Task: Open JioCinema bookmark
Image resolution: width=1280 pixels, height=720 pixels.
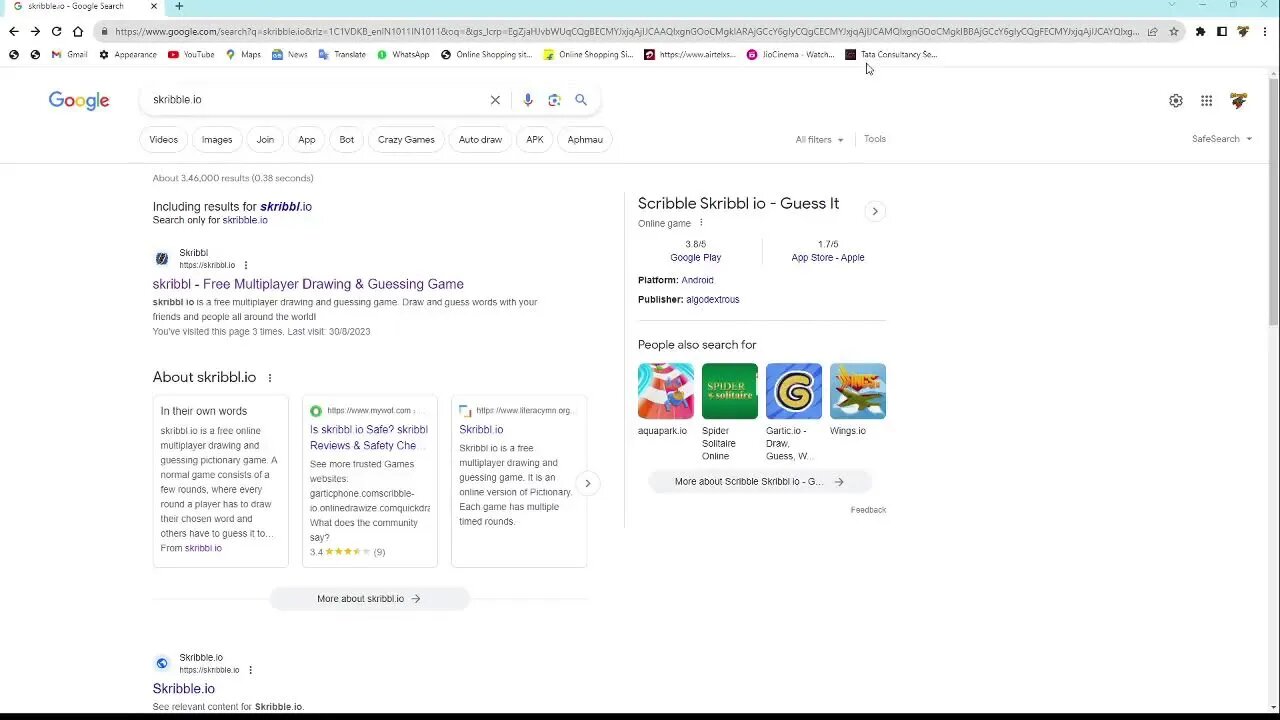Action: click(790, 54)
